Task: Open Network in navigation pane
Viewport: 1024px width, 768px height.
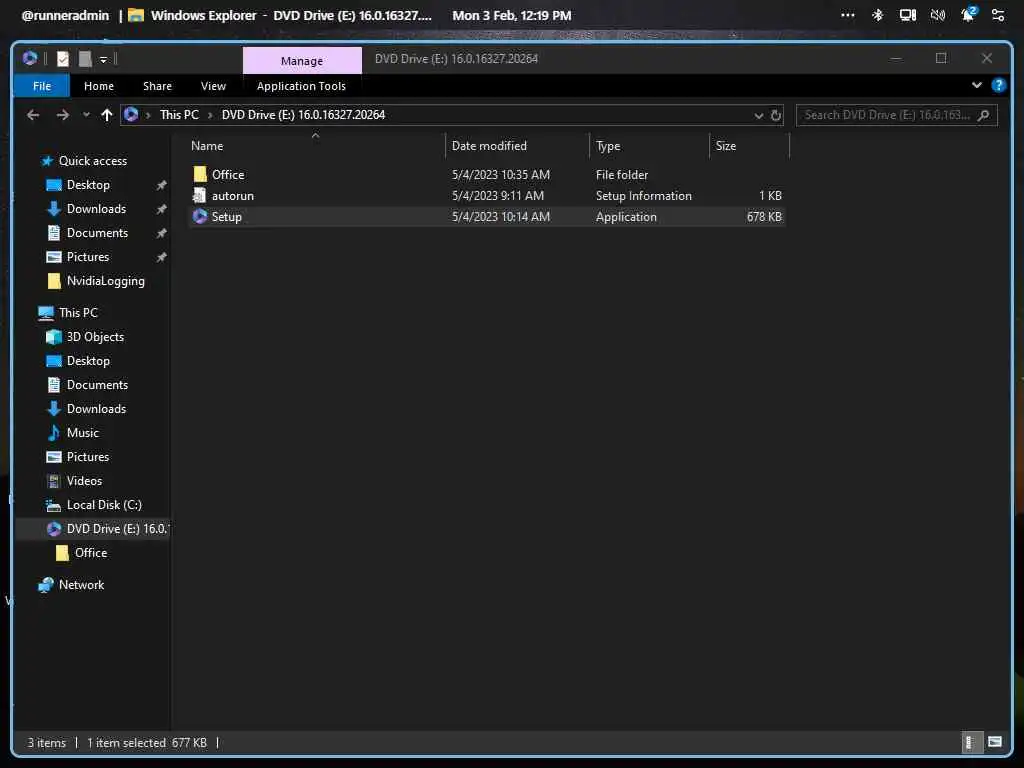Action: pyautogui.click(x=80, y=585)
